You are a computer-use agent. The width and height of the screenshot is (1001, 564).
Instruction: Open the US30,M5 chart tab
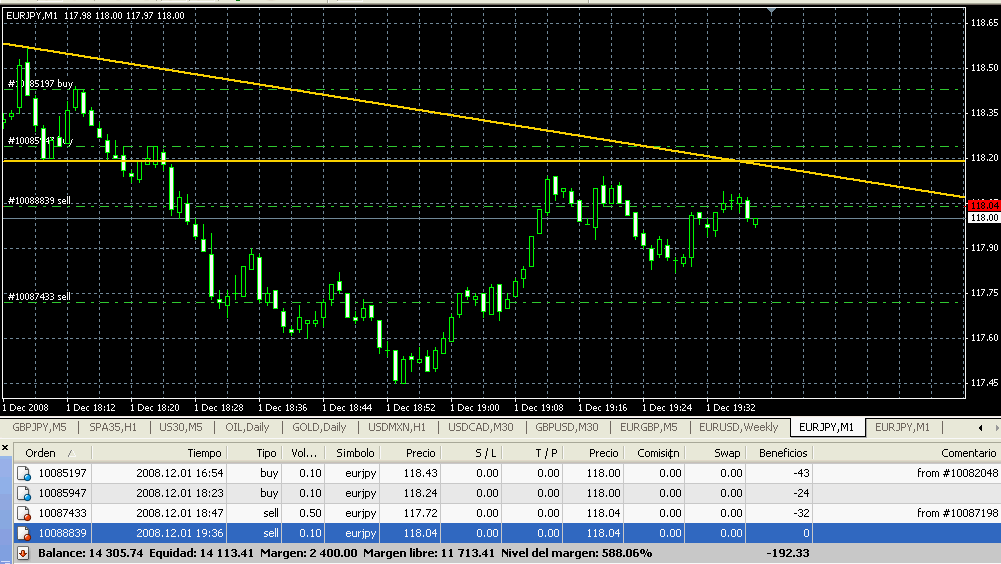181,427
